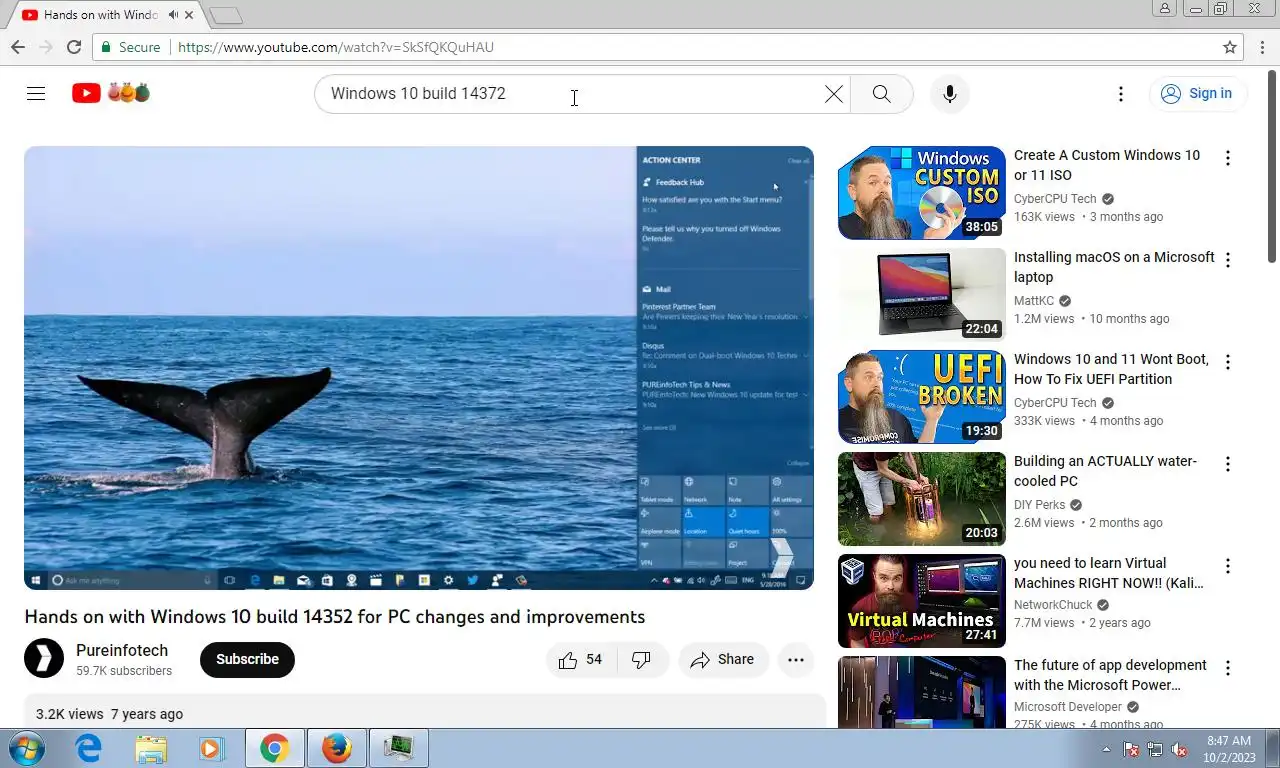
Task: Click the browser address bar URL
Action: click(x=336, y=47)
